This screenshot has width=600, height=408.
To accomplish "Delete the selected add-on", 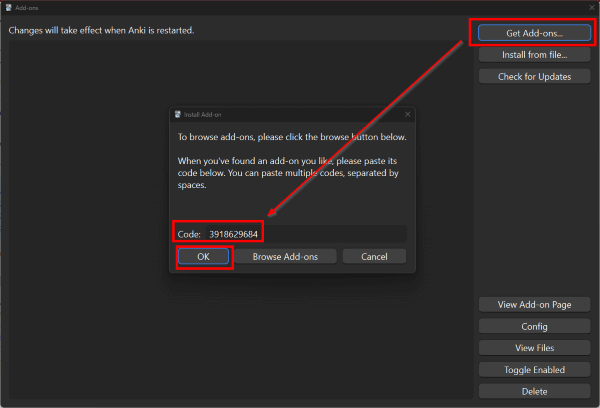I will (534, 392).
